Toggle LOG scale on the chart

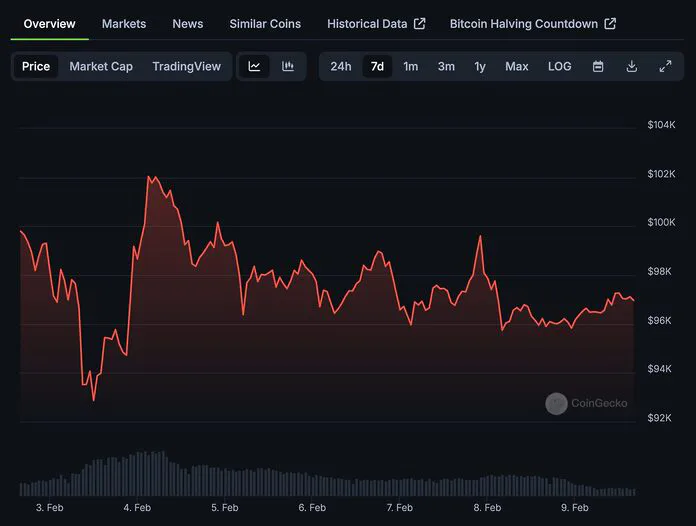tap(559, 67)
